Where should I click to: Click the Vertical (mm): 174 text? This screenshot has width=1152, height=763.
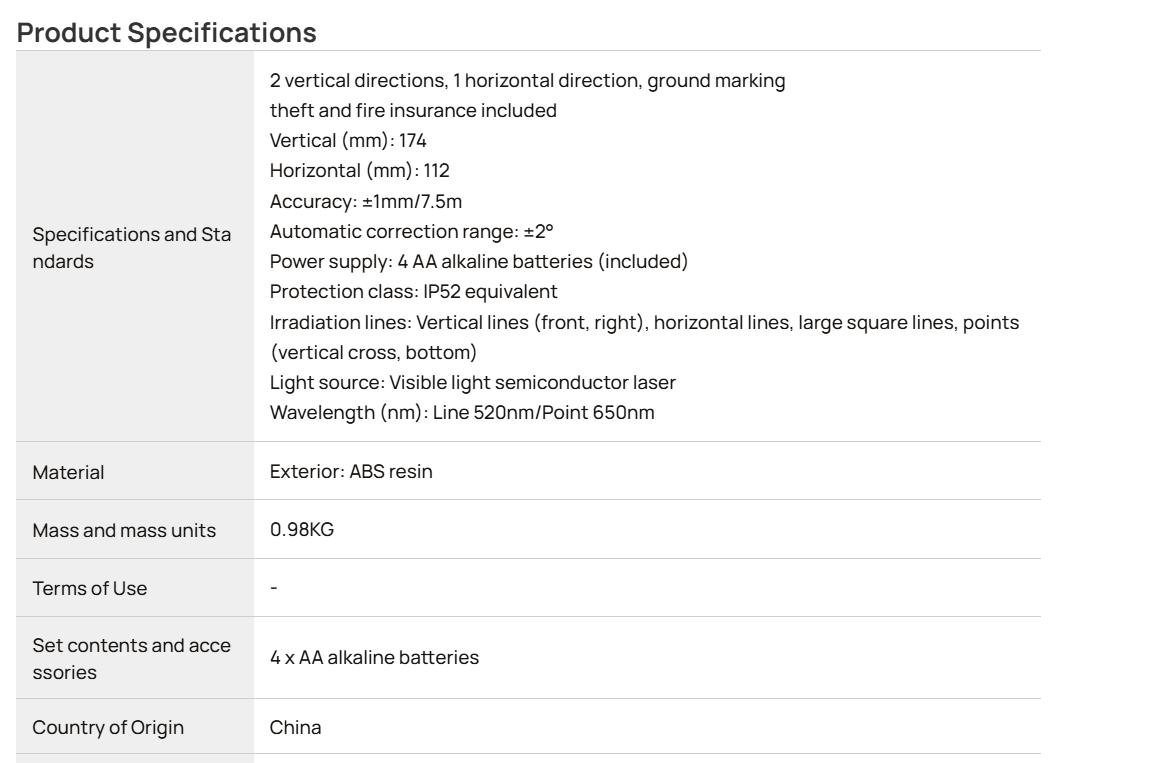[x=348, y=140]
